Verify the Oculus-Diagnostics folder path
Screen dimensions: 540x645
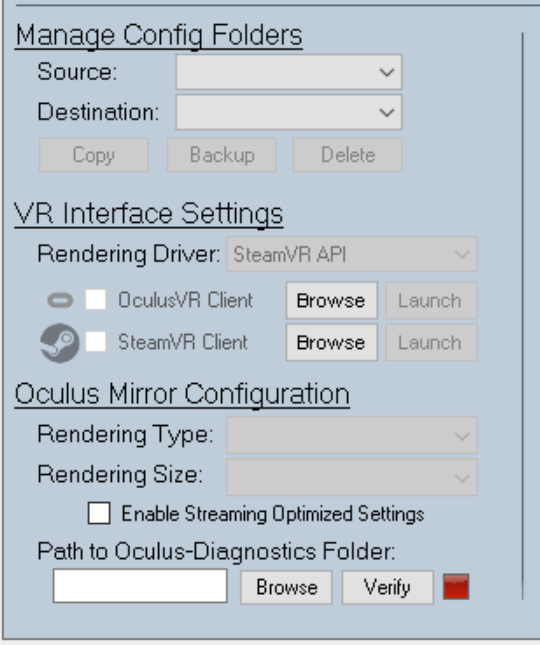387,587
